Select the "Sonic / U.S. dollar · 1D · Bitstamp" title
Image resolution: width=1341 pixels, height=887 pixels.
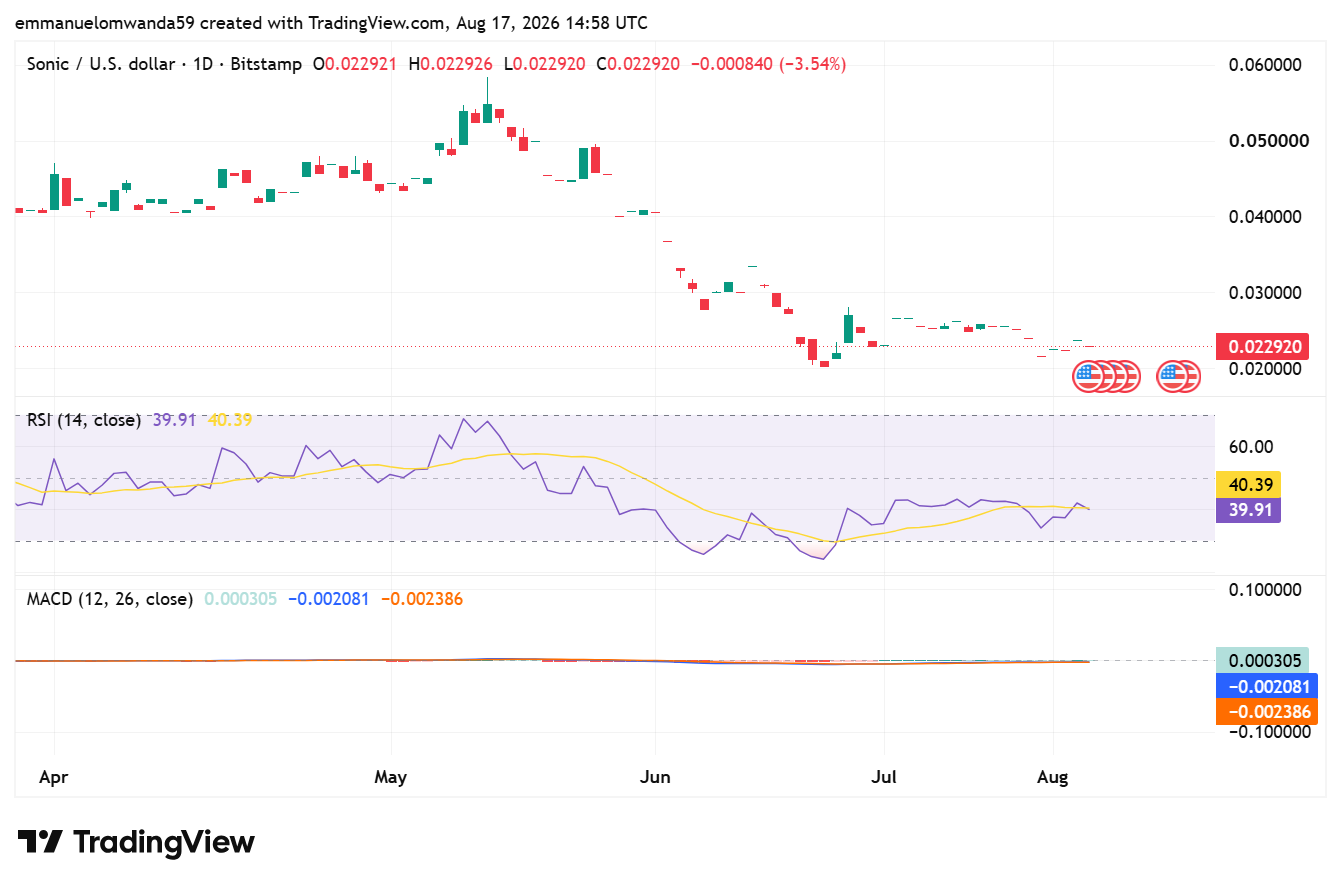[164, 64]
